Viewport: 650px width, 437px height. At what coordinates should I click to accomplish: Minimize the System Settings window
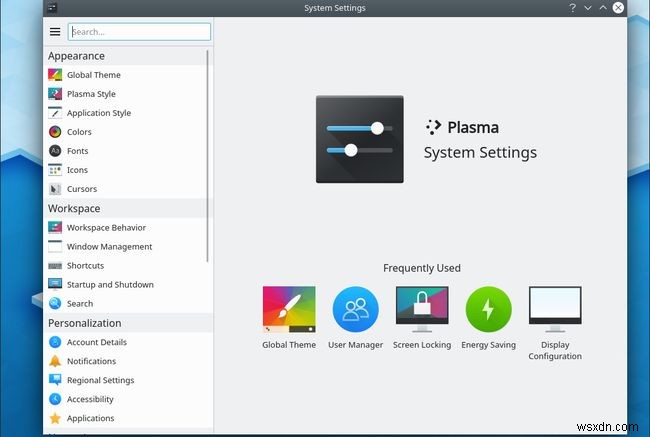[588, 8]
